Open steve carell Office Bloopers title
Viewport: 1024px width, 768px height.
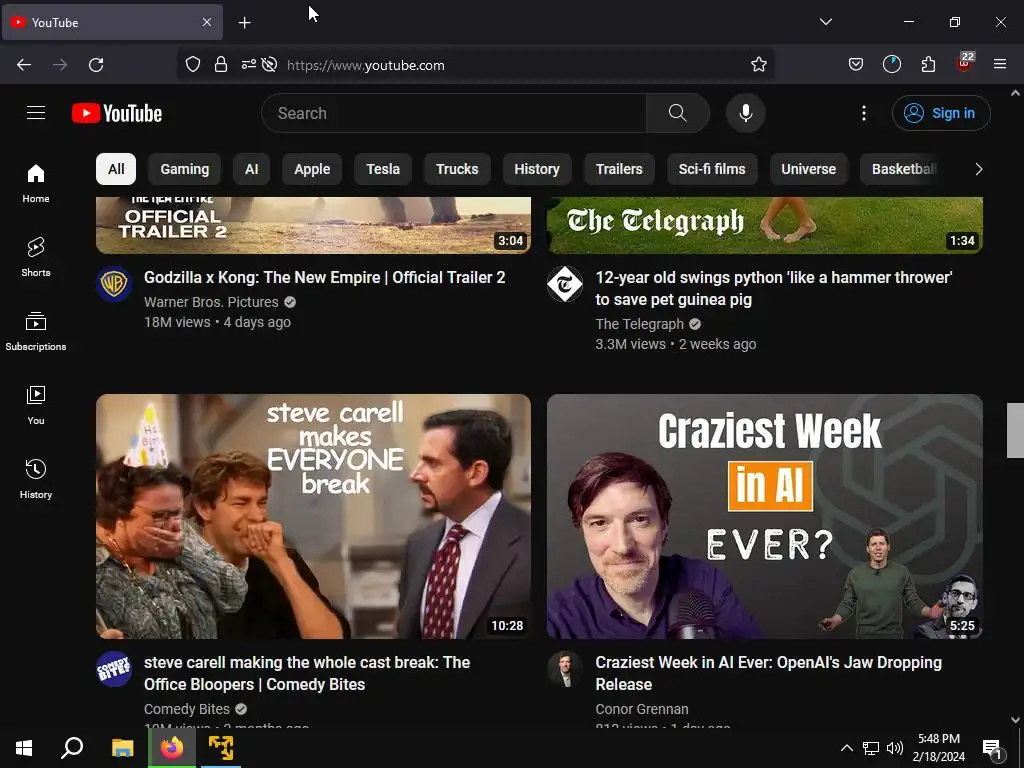[307, 673]
